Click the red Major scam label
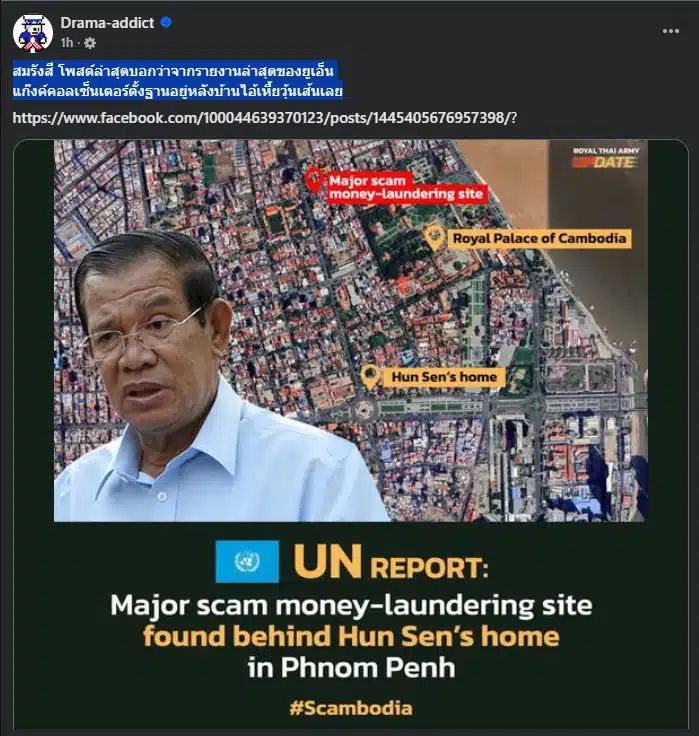This screenshot has height=736, width=699. 407,187
